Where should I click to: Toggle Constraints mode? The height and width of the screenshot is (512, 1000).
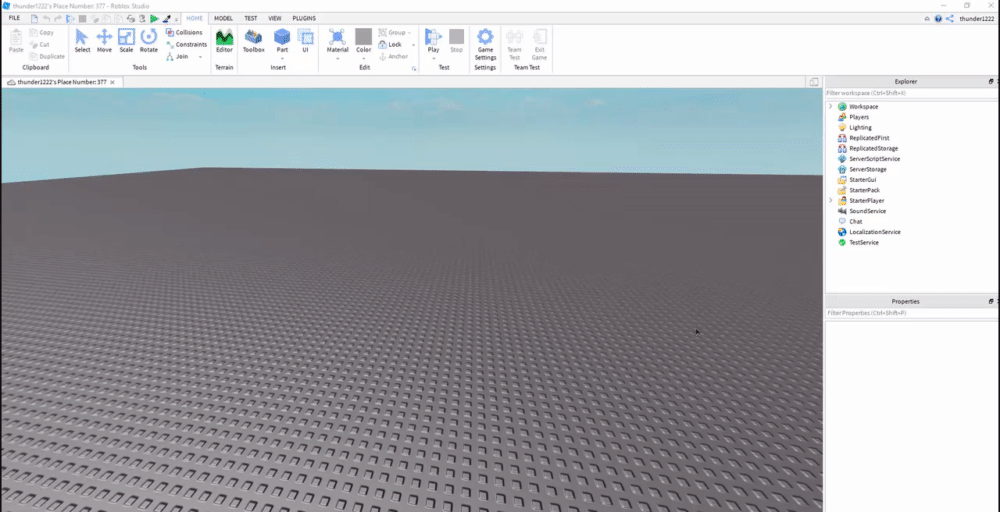point(186,45)
